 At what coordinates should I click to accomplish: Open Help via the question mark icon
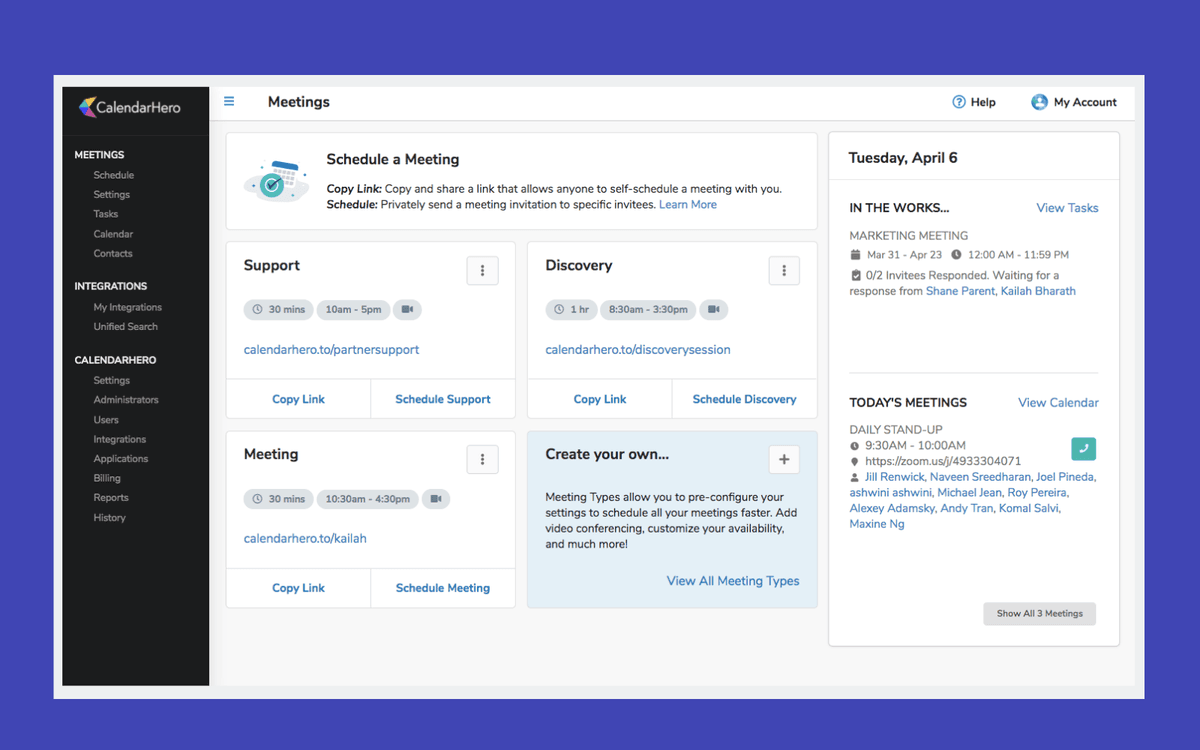click(959, 102)
